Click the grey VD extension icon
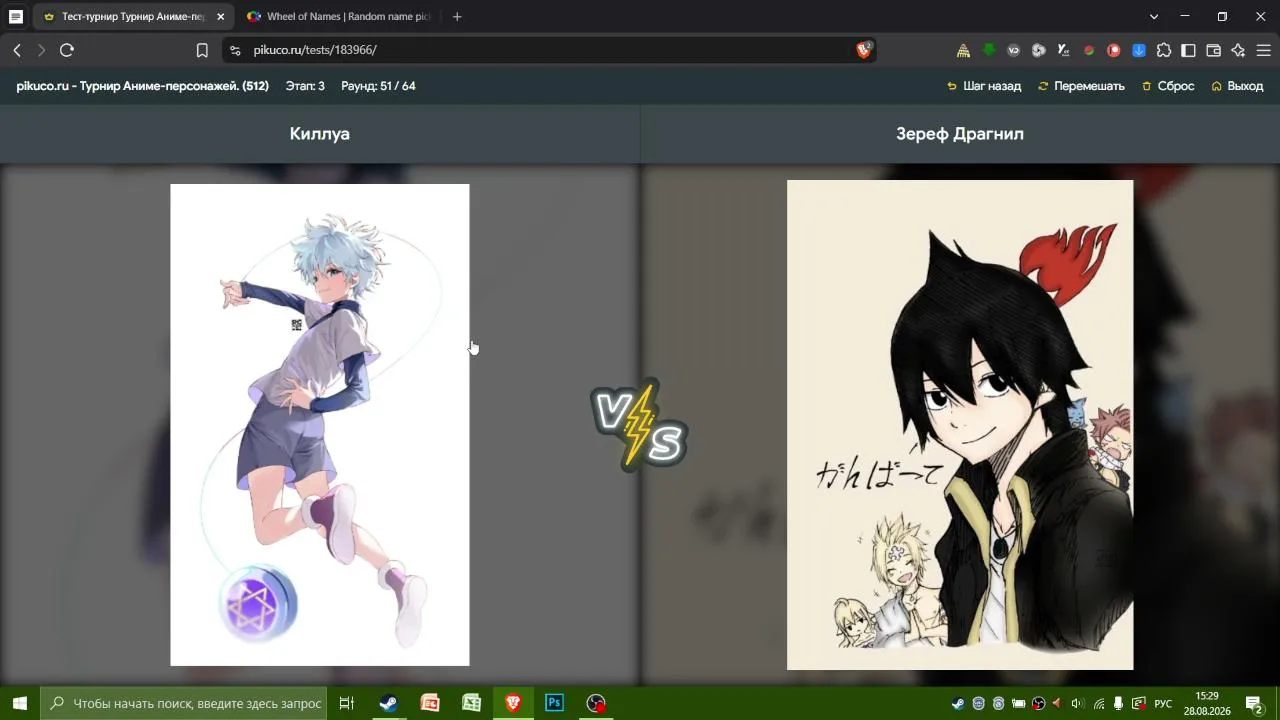Image resolution: width=1280 pixels, height=720 pixels. pos(1013,50)
